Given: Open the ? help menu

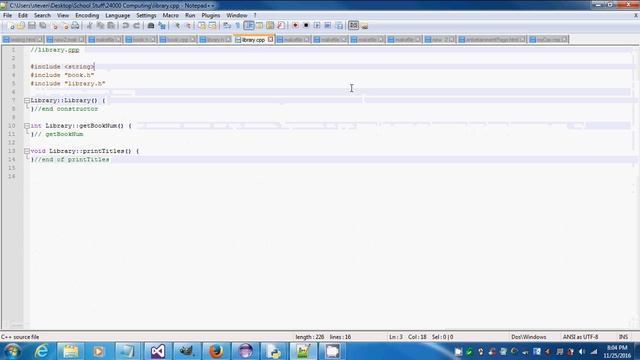Looking at the screenshot, I should 255,16.
